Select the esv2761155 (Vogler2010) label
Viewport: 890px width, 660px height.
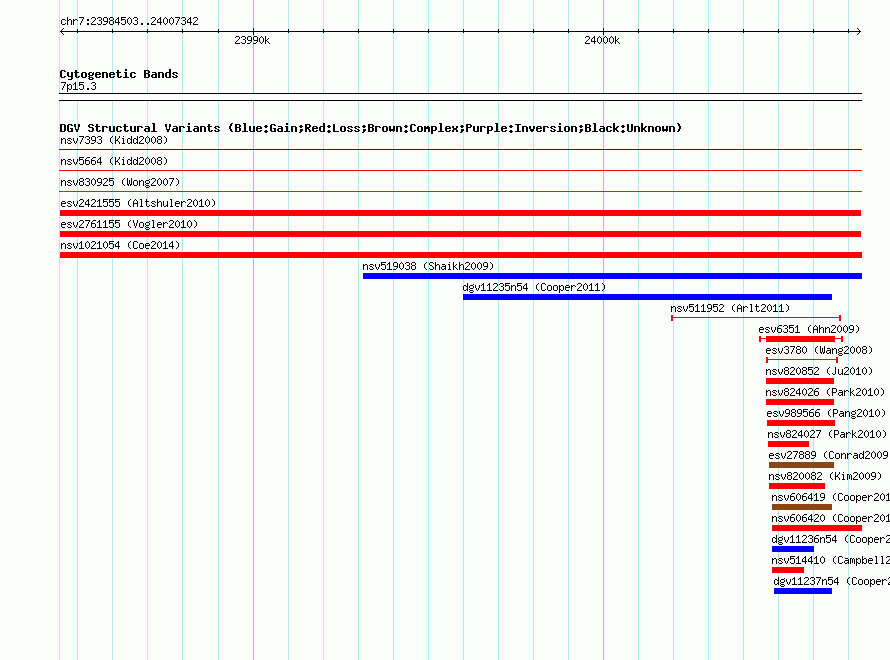[129, 224]
